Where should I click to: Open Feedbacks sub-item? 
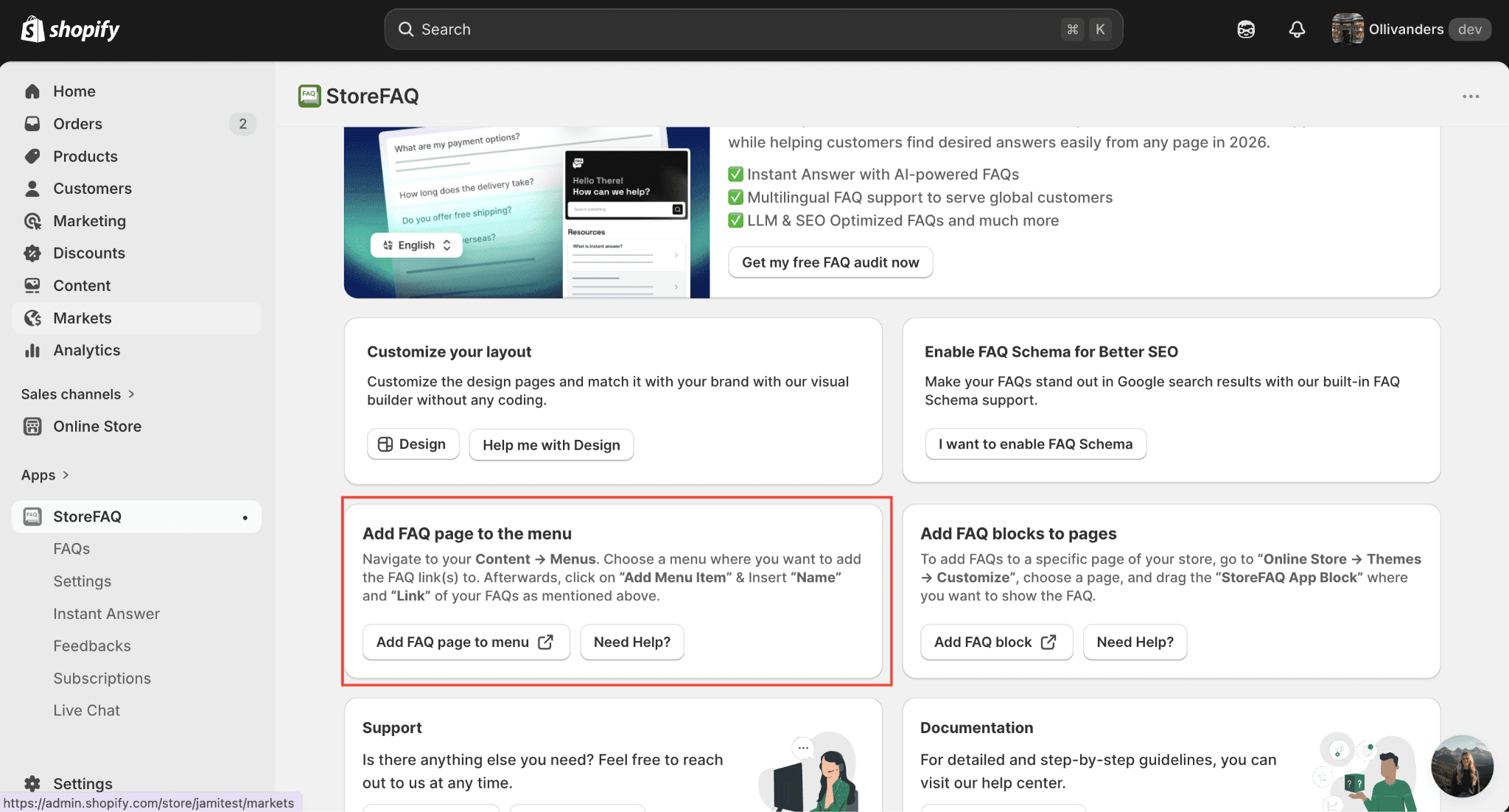pos(92,646)
